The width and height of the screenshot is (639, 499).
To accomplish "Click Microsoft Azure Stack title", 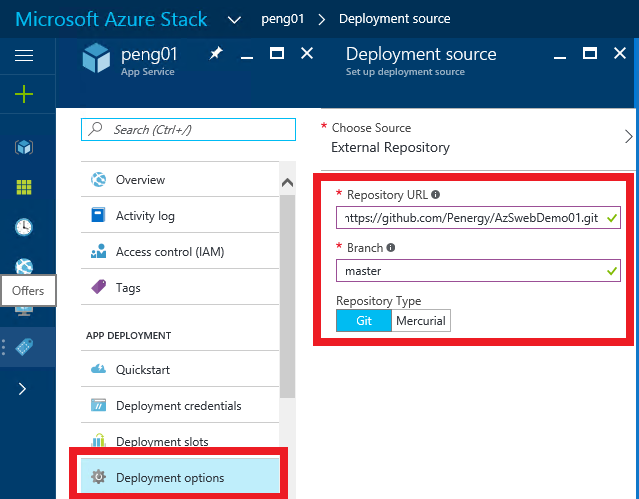I will 111,19.
